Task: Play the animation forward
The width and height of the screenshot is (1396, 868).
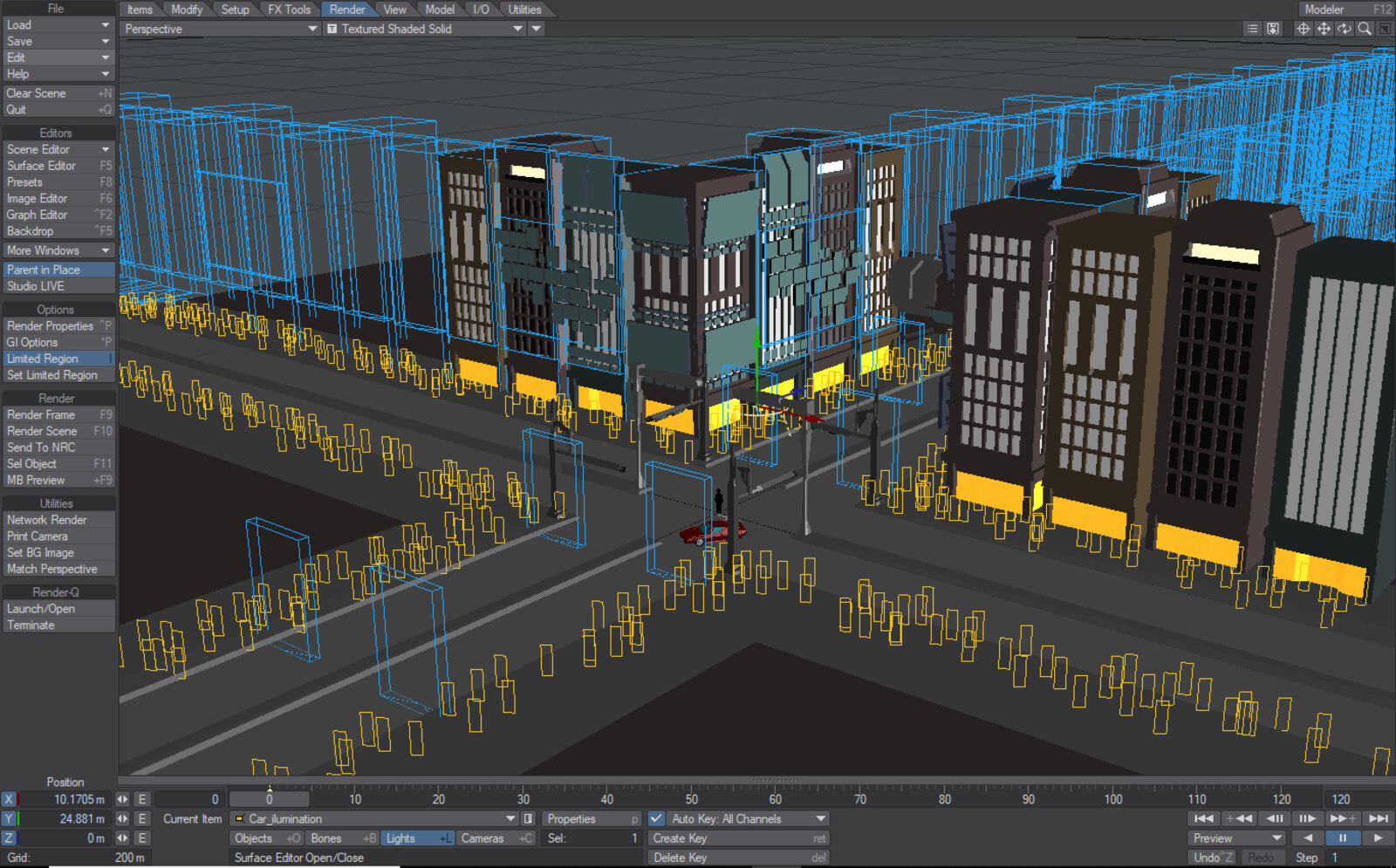Action: [x=1378, y=838]
